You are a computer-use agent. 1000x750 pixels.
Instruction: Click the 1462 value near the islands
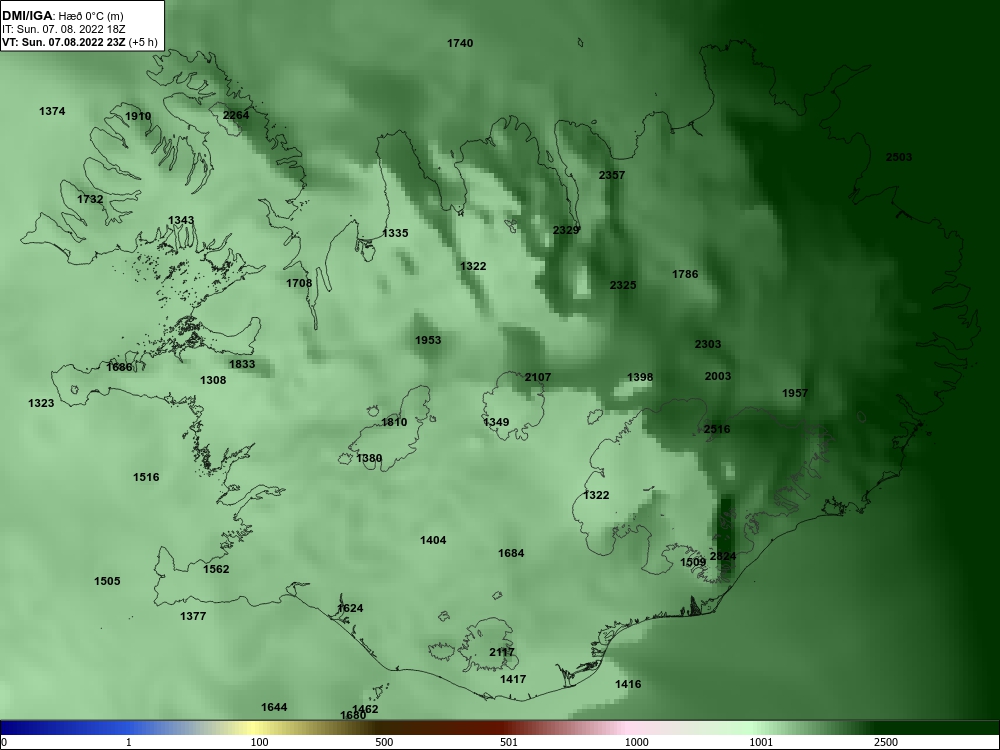[365, 709]
